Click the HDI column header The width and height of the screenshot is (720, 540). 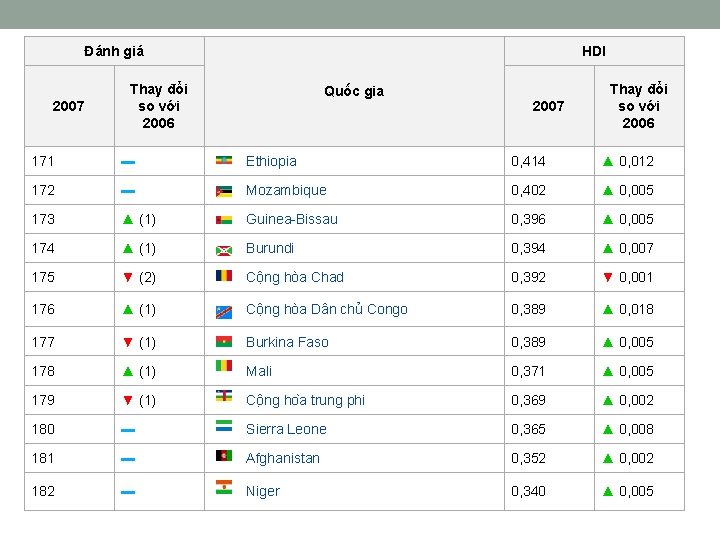[x=594, y=51]
